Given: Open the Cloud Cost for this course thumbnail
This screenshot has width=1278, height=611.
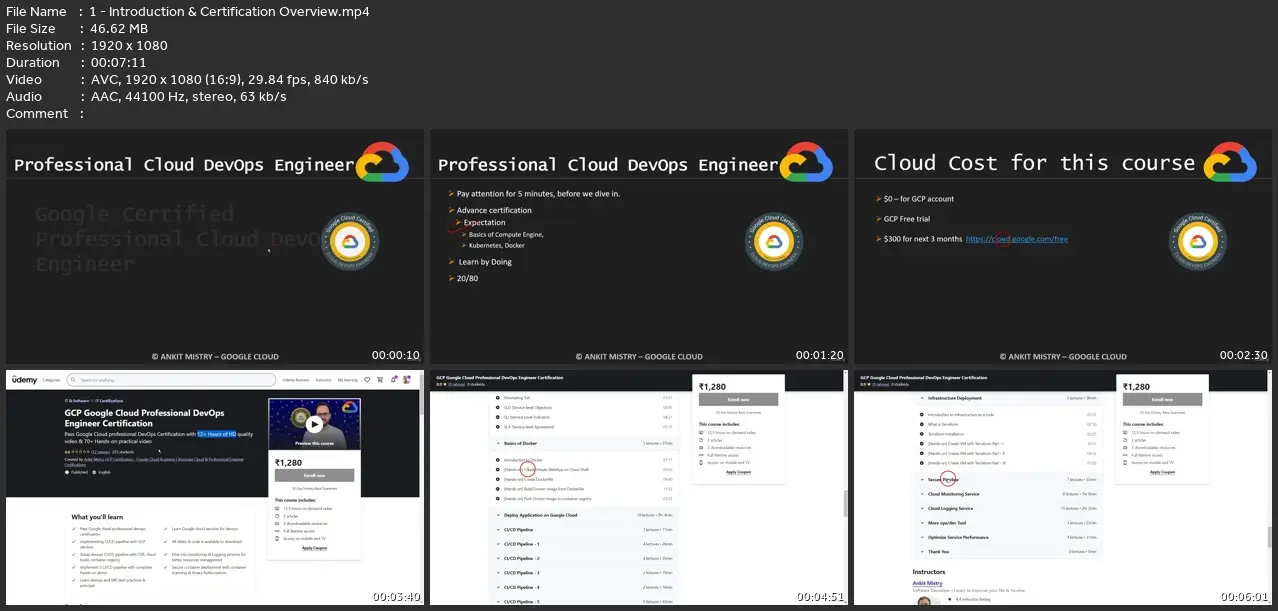Looking at the screenshot, I should 1063,247.
